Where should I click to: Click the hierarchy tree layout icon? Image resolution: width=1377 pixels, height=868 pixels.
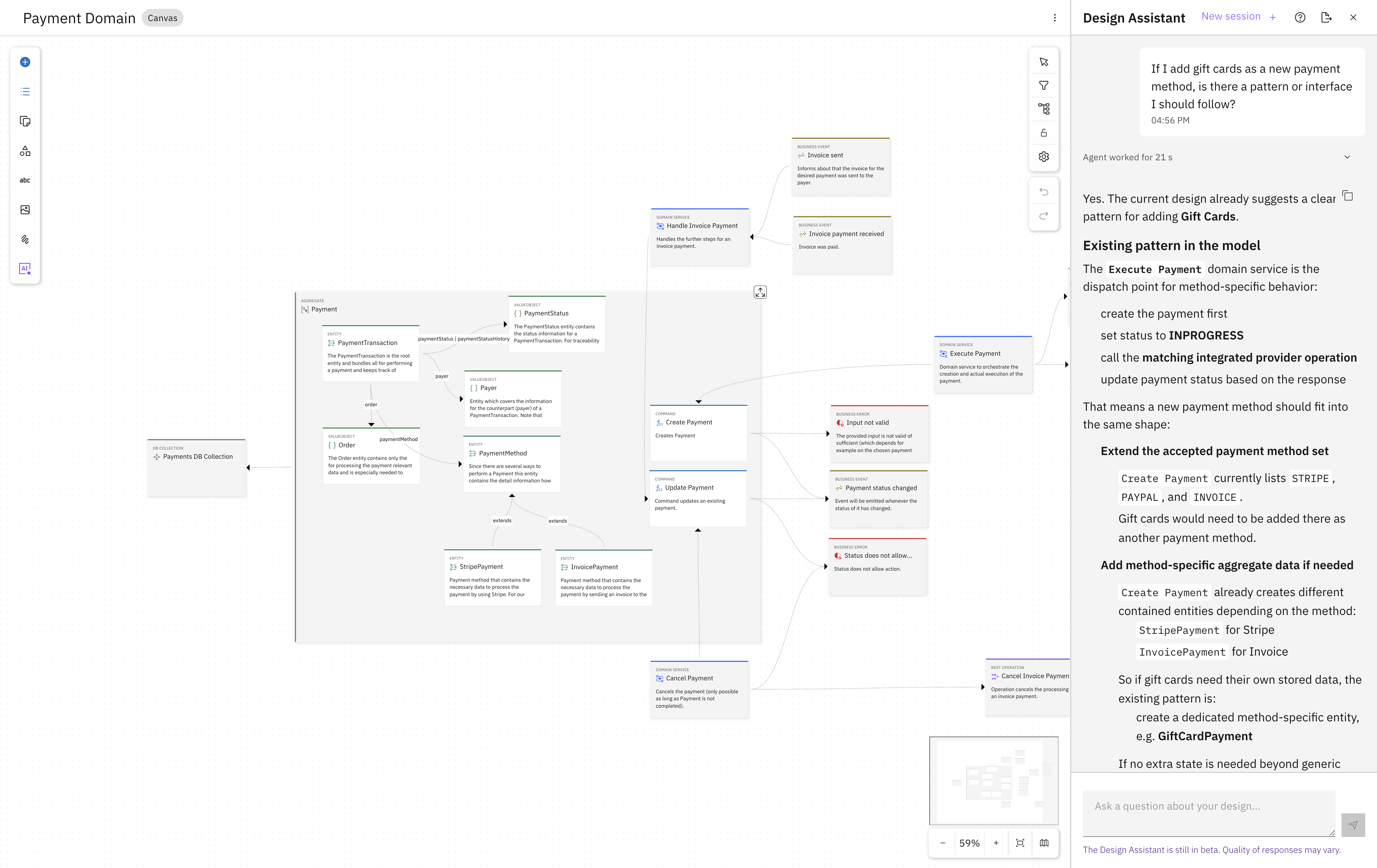click(x=1043, y=109)
